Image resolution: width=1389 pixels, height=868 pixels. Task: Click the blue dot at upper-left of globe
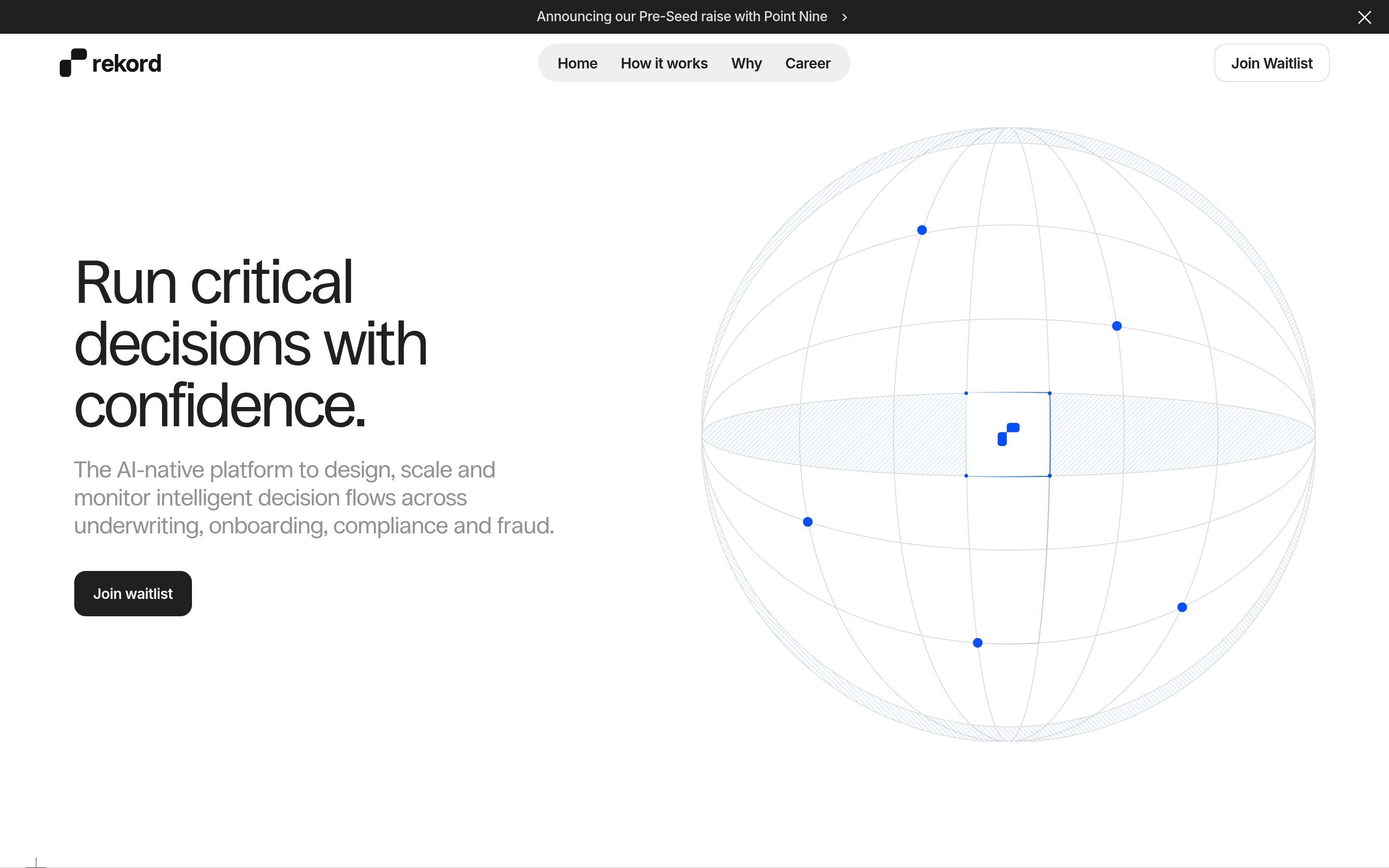pos(921,230)
